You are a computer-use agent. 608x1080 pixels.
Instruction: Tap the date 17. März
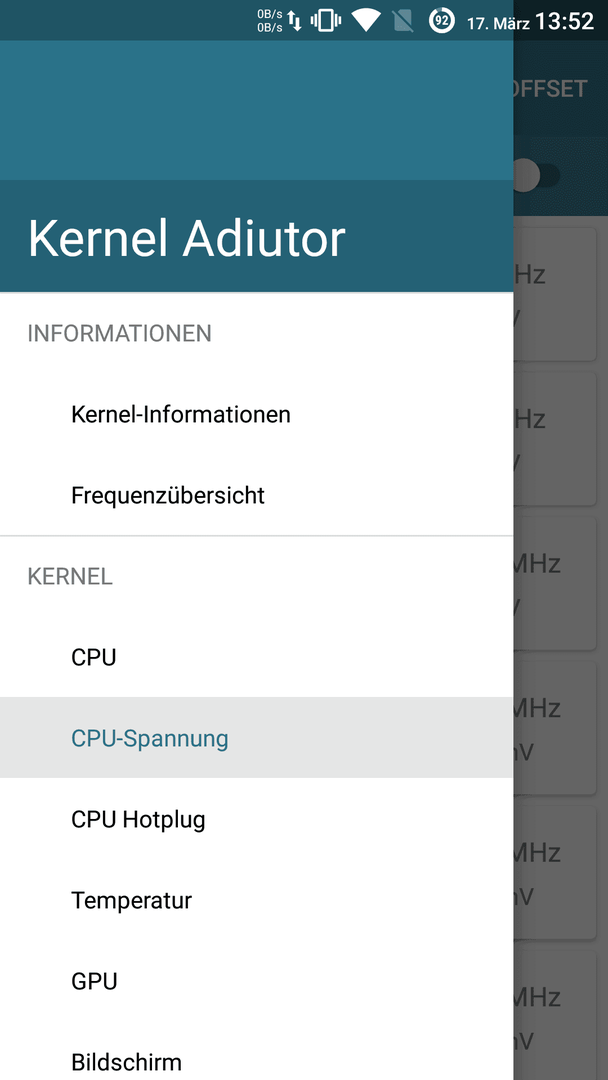coord(497,22)
